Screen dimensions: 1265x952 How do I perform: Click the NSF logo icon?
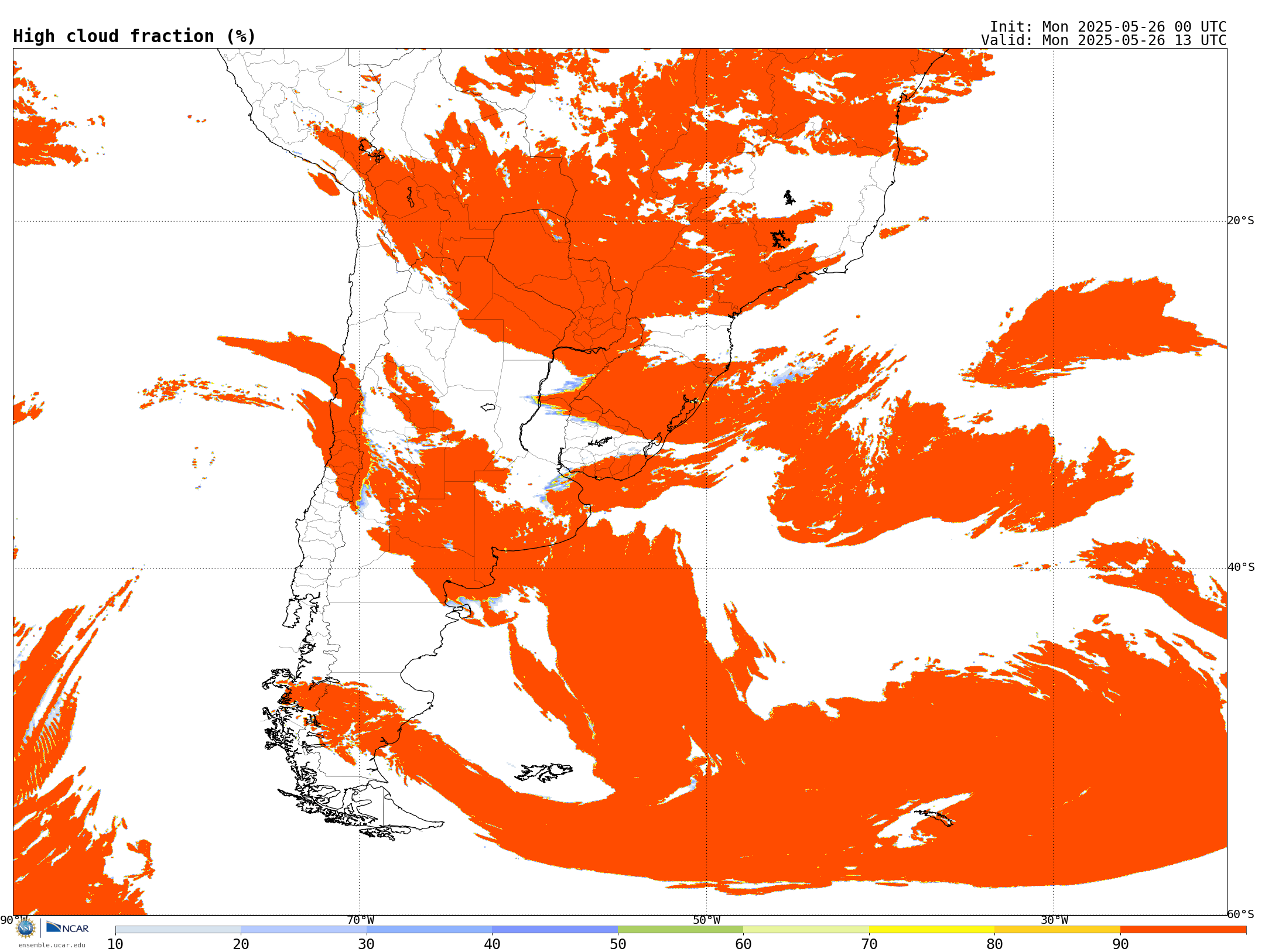point(26,928)
